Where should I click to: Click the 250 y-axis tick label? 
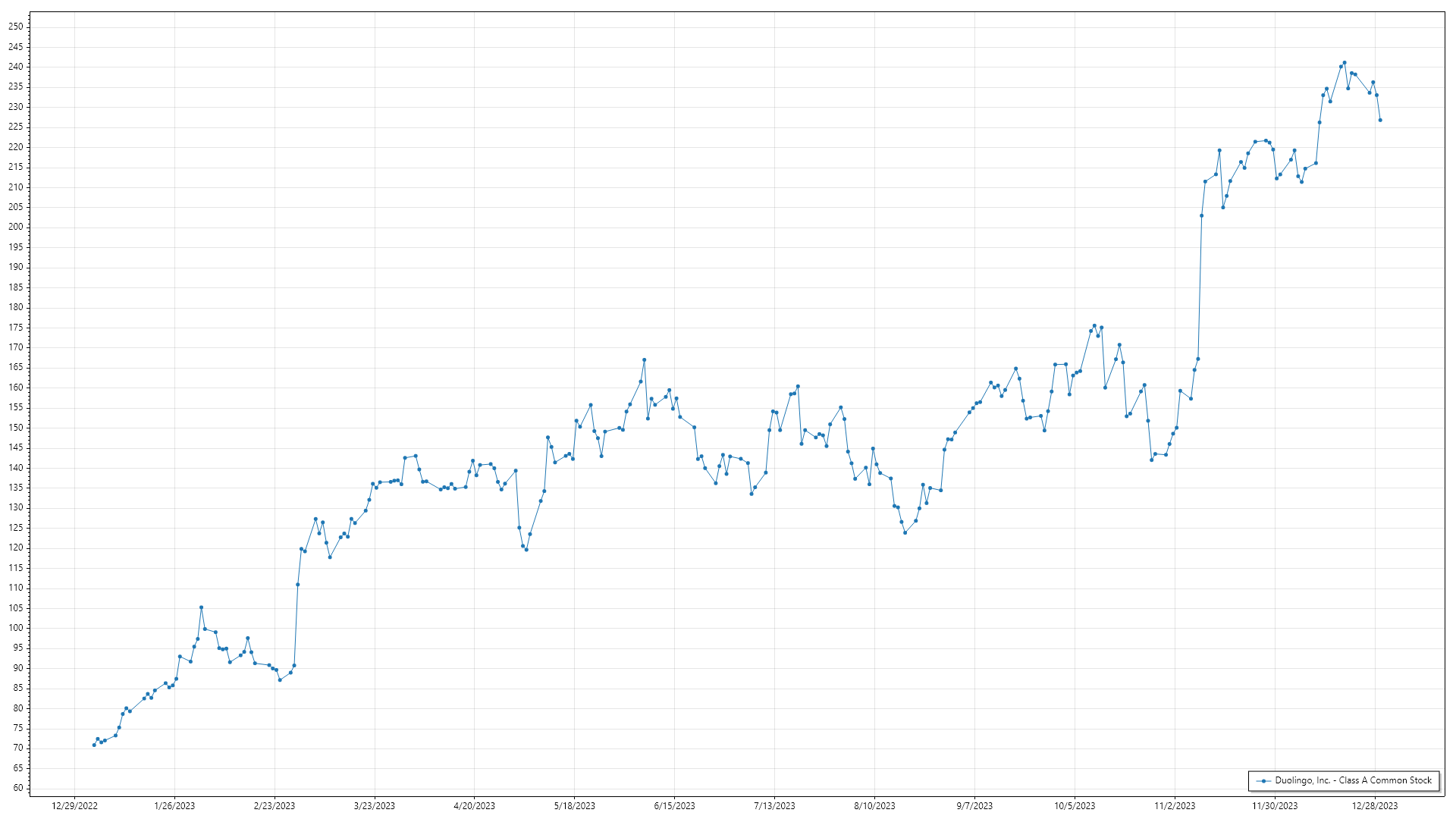click(x=16, y=27)
